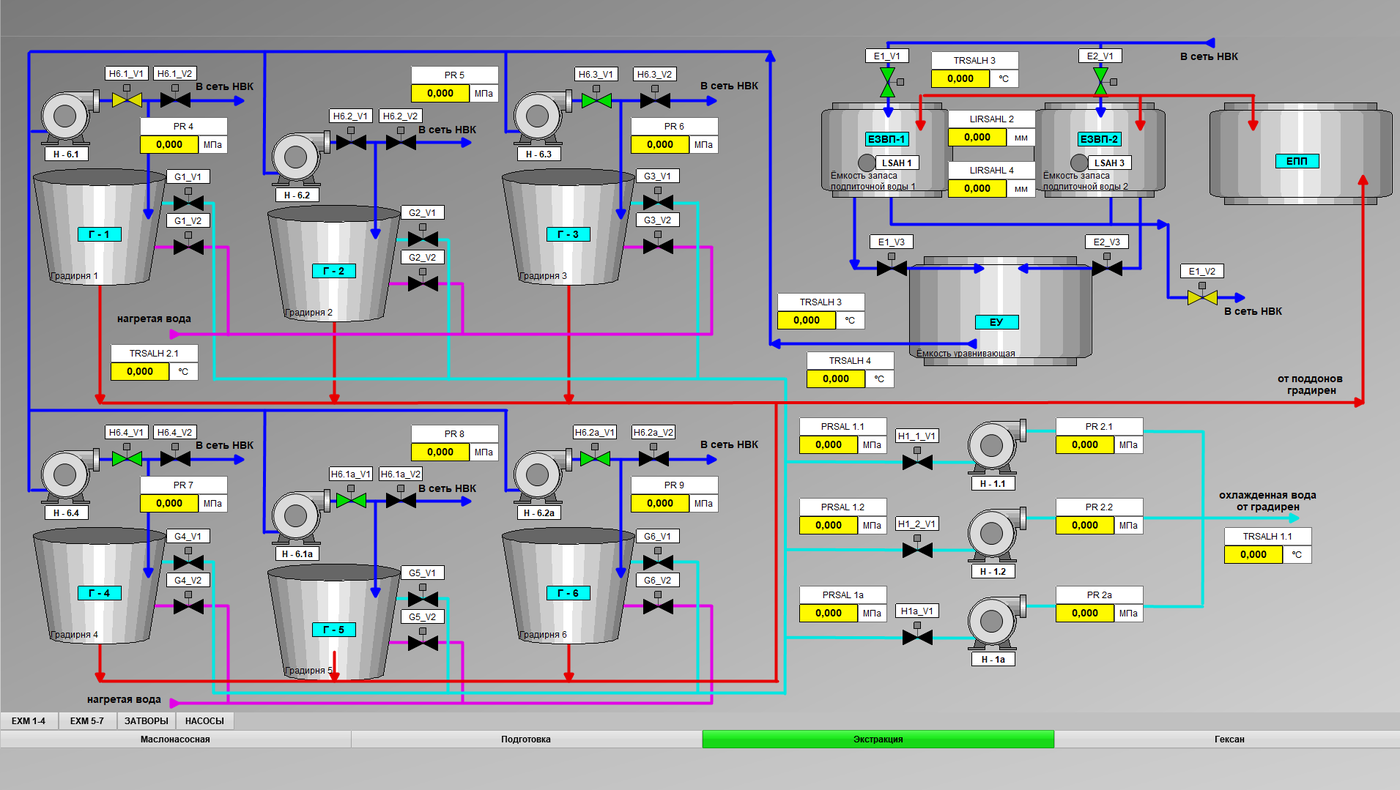
Task: Click the H1a_V1 black valve
Action: tap(916, 637)
